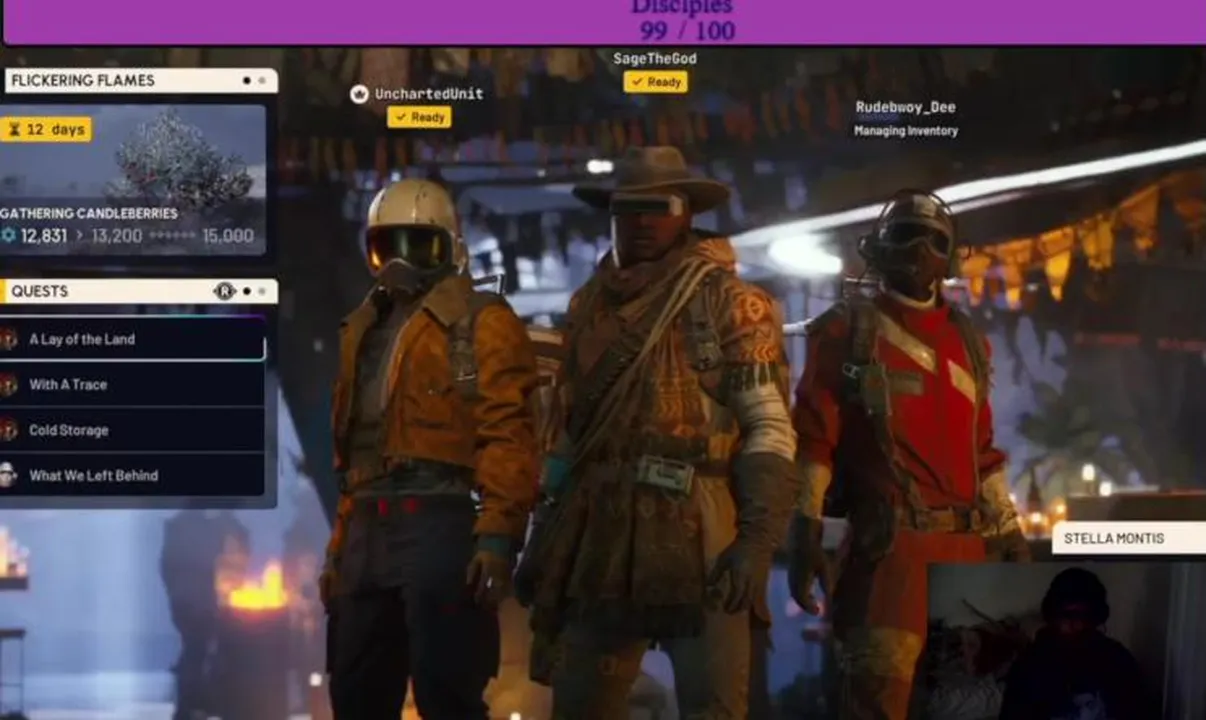The image size is (1206, 720).
Task: Click the crown leader icon beside UnchartedUnit
Action: (x=359, y=94)
